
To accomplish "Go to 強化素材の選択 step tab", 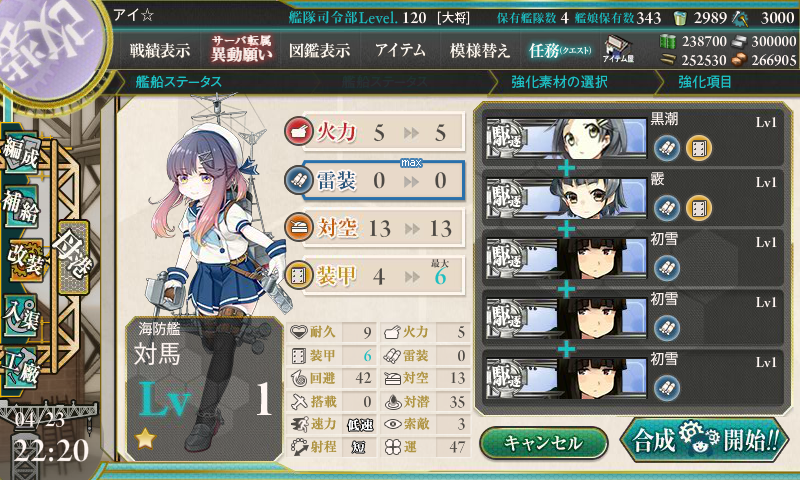I will pos(559,82).
